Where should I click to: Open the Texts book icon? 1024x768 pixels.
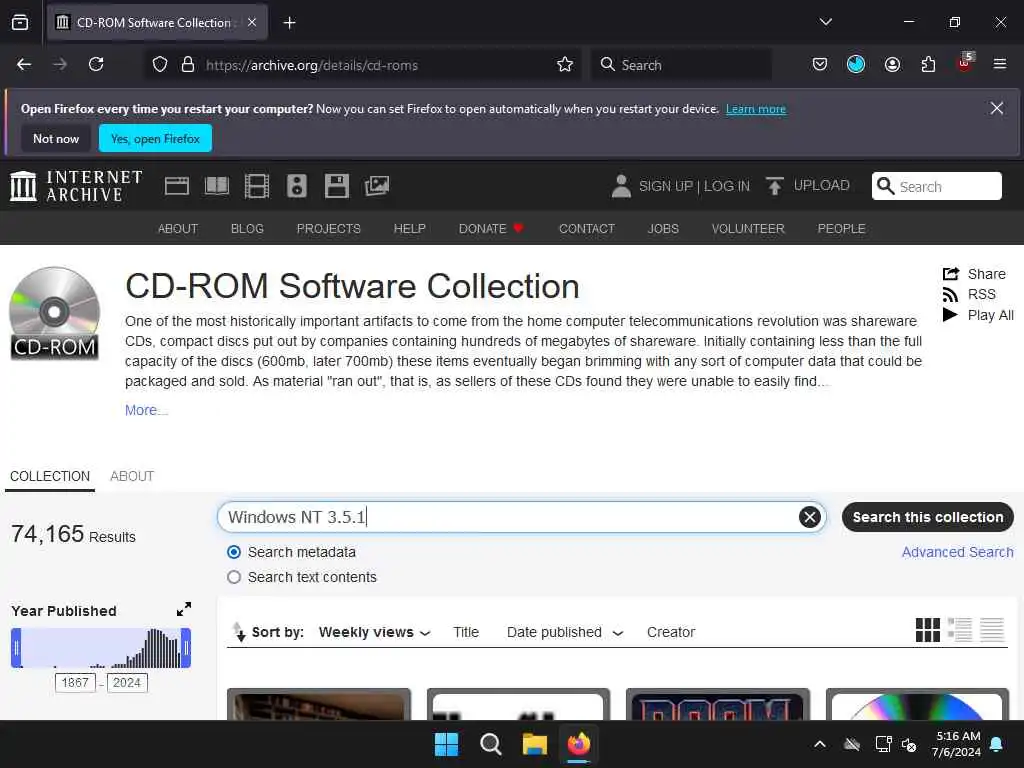click(x=217, y=187)
